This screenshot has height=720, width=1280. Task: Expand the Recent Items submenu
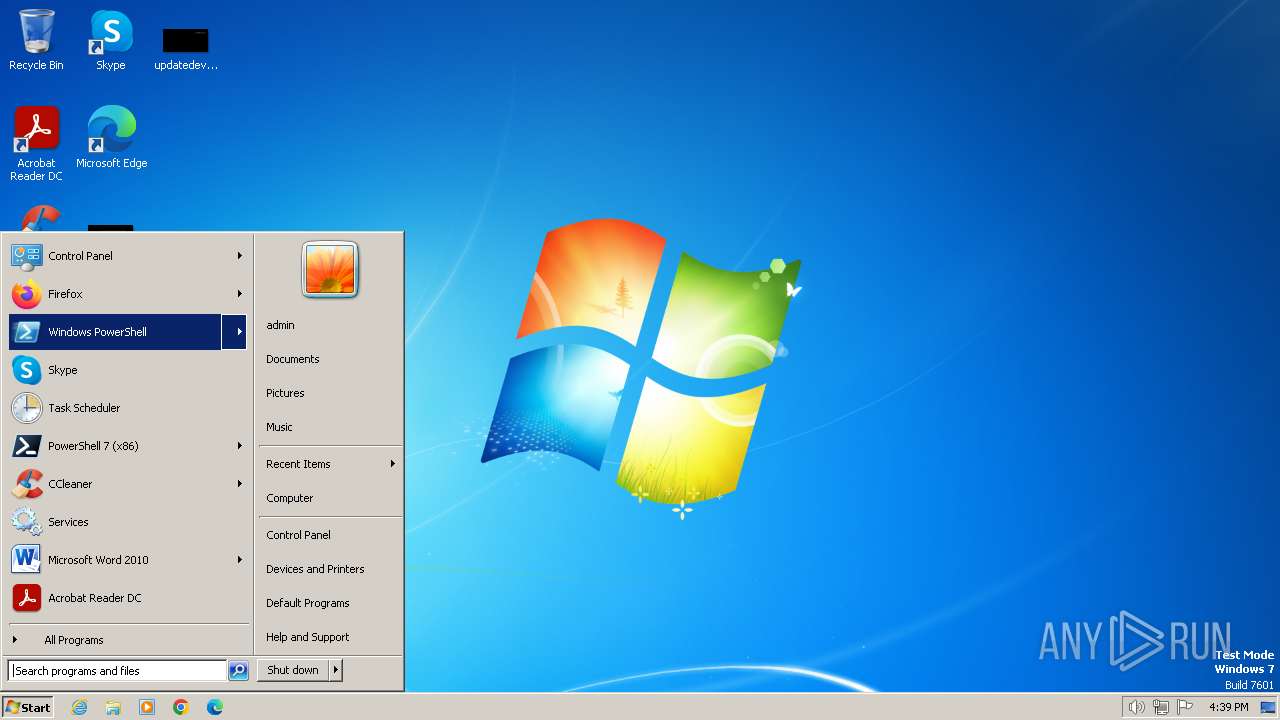pos(330,464)
